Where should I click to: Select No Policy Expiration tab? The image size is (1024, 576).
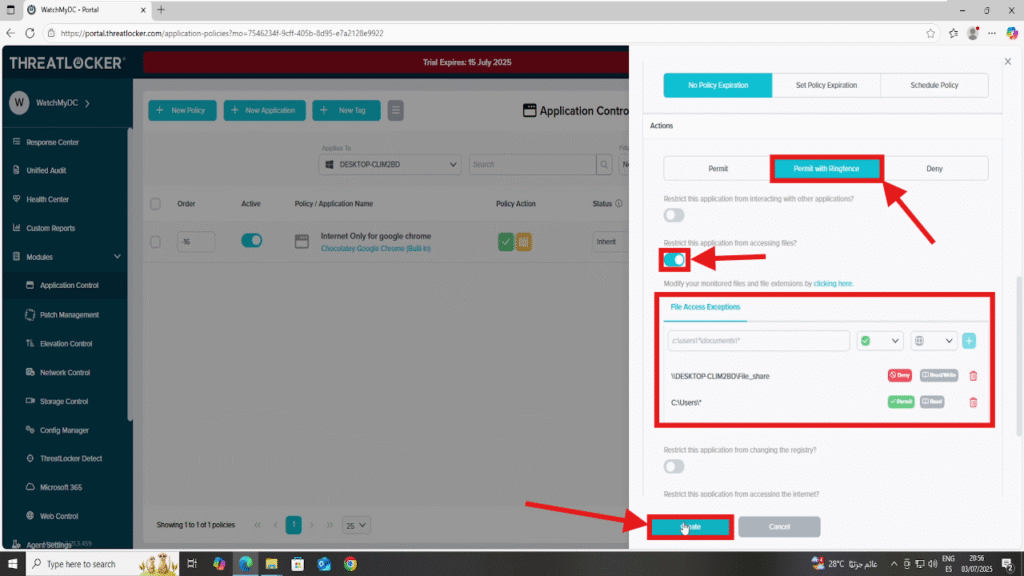(x=718, y=86)
